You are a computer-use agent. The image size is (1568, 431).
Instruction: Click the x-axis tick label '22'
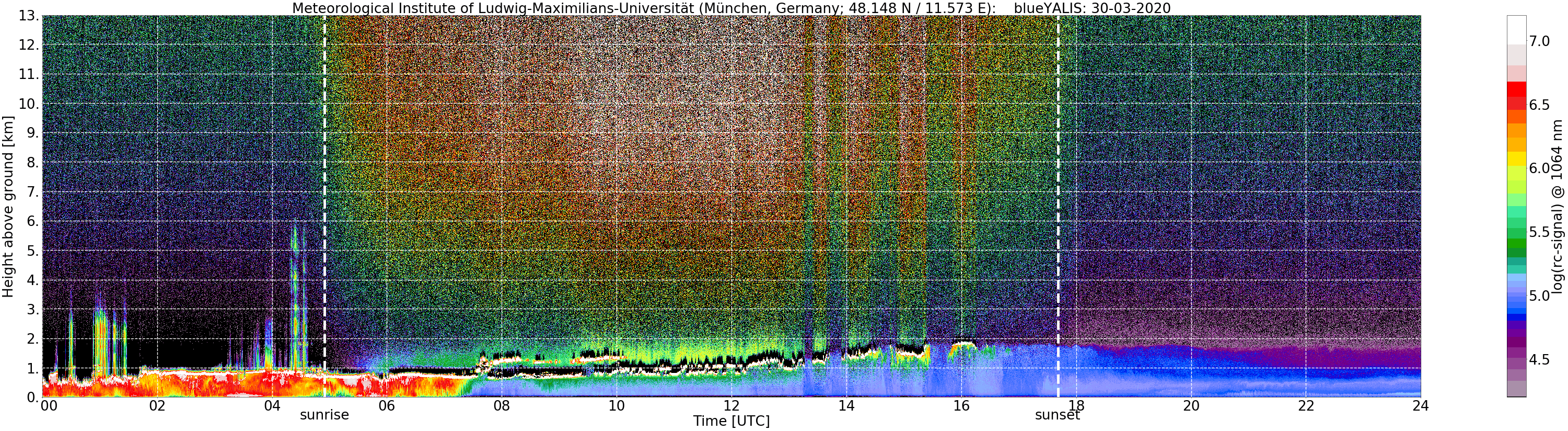coord(1306,405)
